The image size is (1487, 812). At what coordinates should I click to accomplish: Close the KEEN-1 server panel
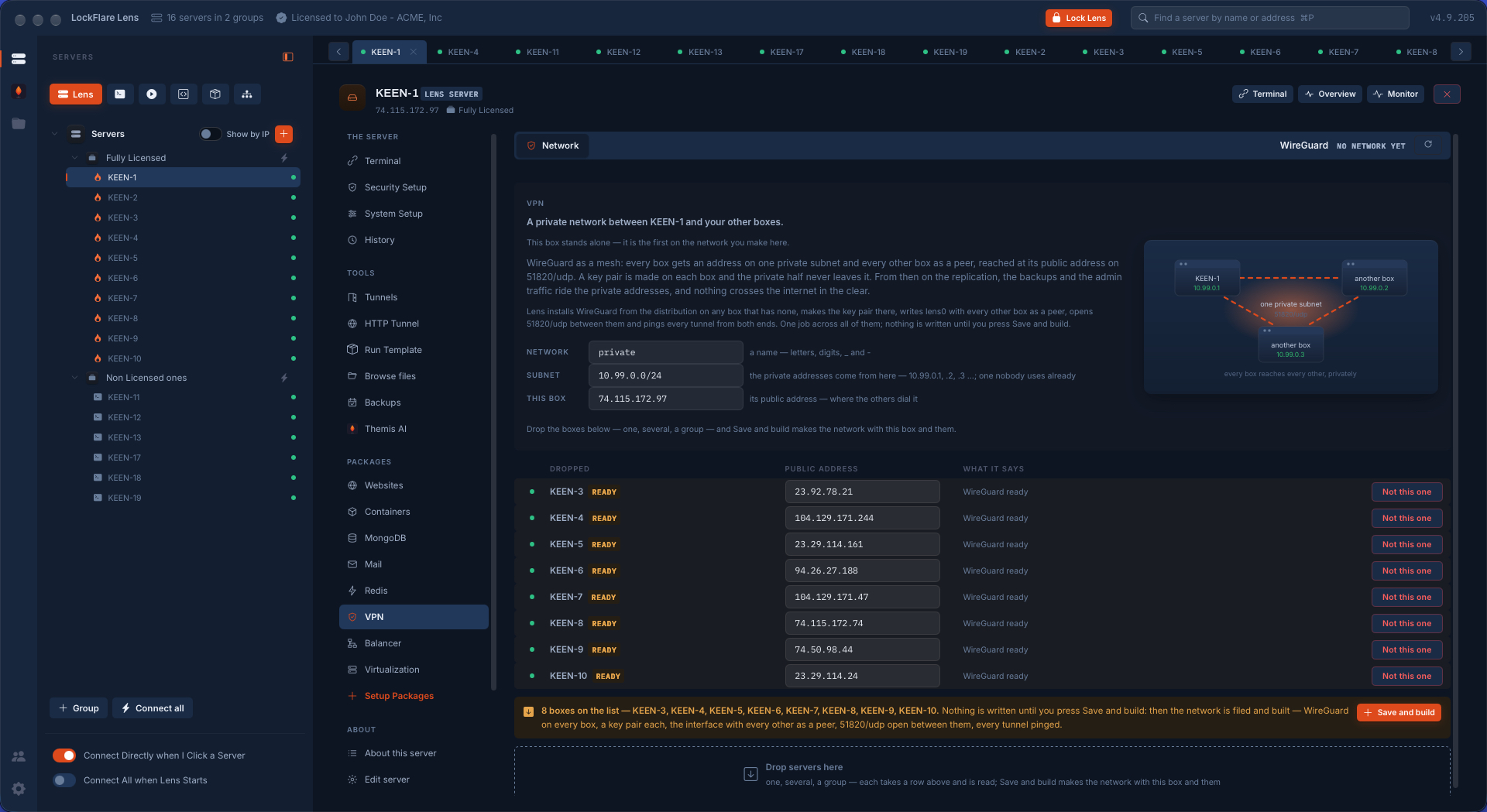click(1447, 94)
